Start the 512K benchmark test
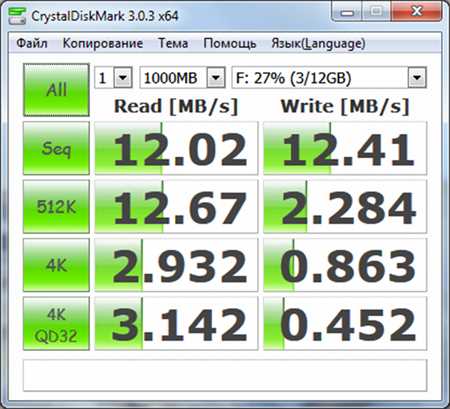 56,207
